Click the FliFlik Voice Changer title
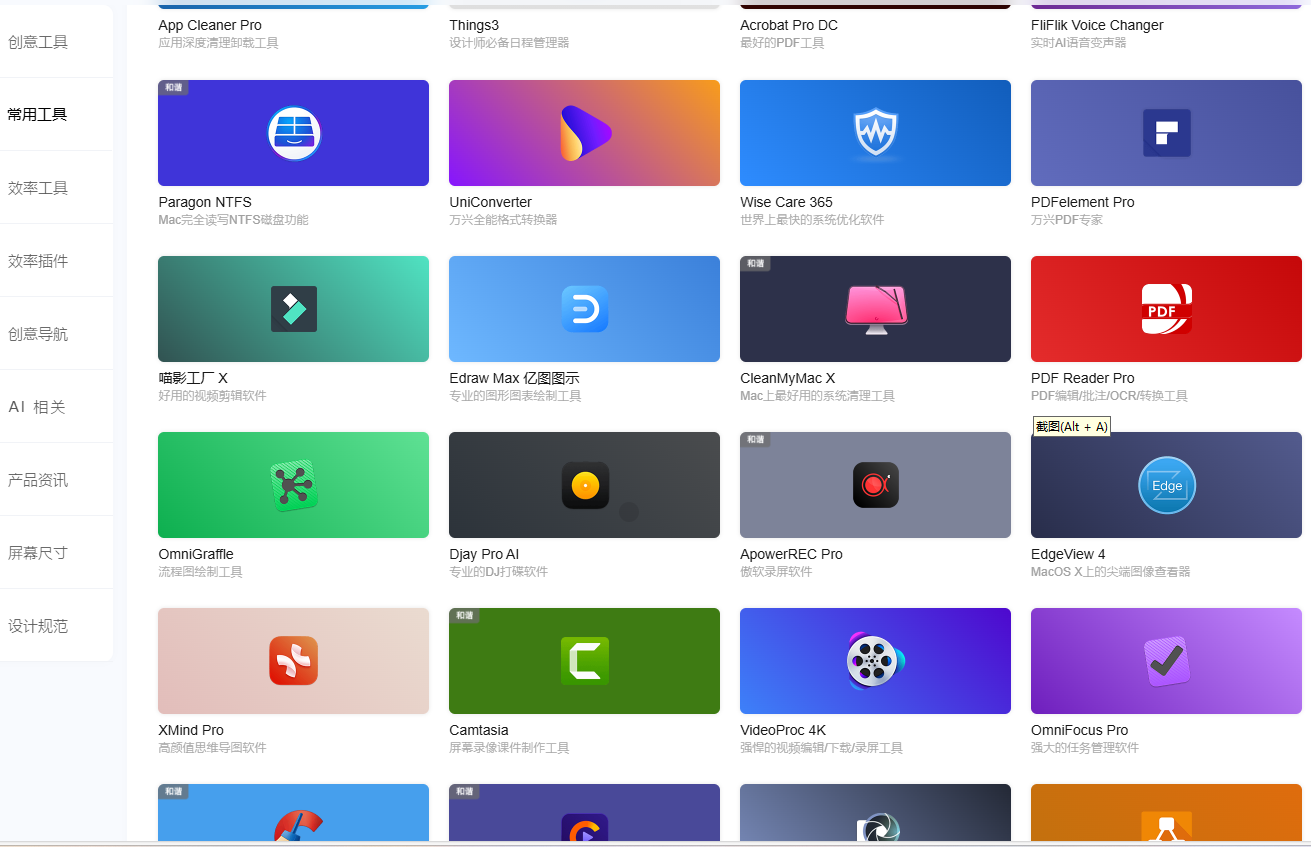 (1097, 25)
